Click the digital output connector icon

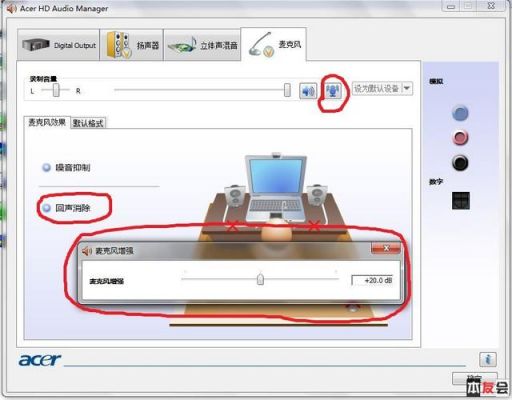pos(461,200)
